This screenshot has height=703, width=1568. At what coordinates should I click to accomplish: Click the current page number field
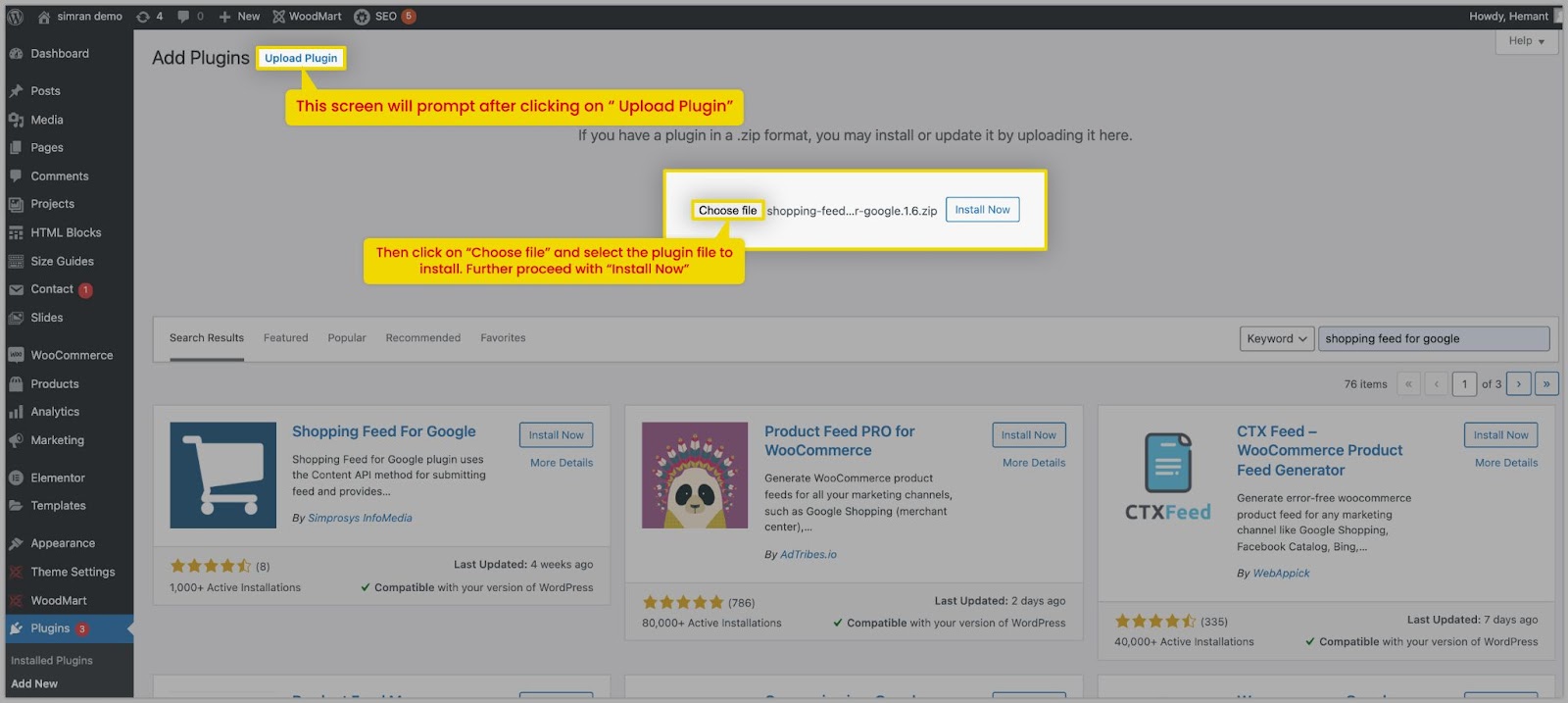click(1464, 384)
